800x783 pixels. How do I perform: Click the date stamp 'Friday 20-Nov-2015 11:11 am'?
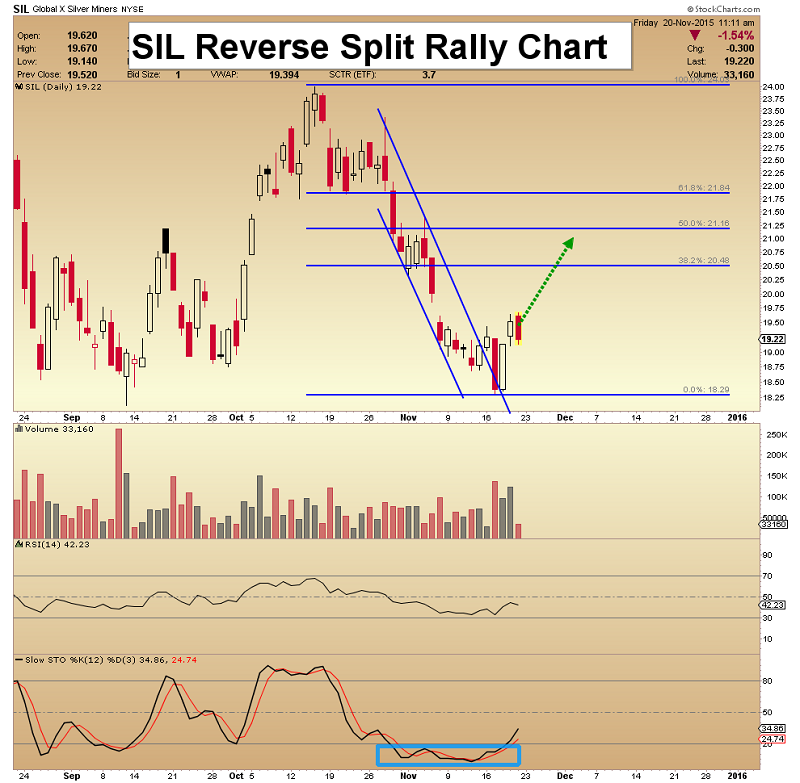click(x=694, y=22)
